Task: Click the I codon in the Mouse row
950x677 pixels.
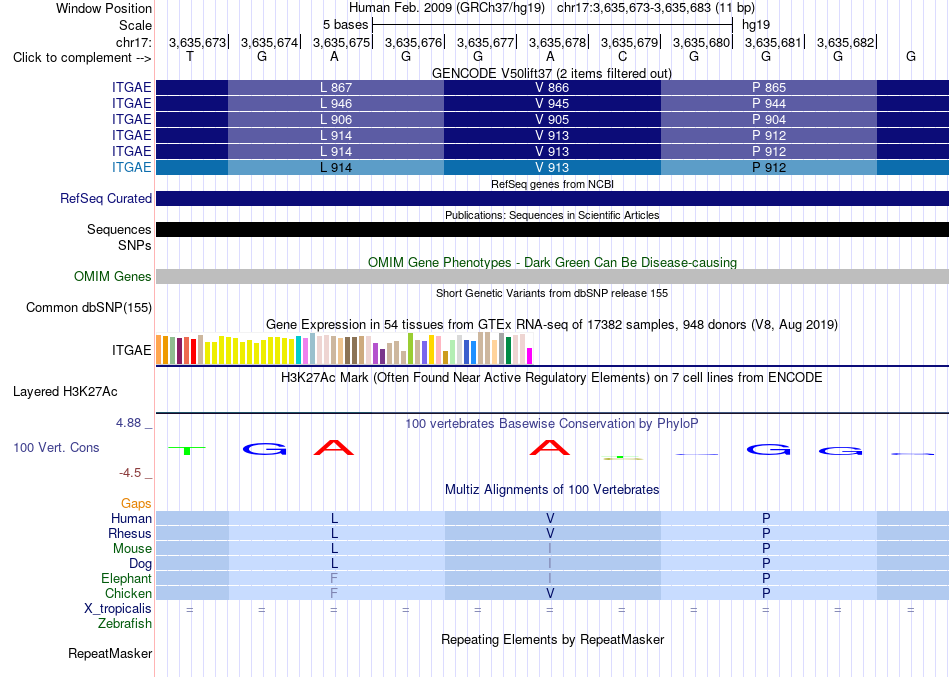Action: click(x=550, y=549)
